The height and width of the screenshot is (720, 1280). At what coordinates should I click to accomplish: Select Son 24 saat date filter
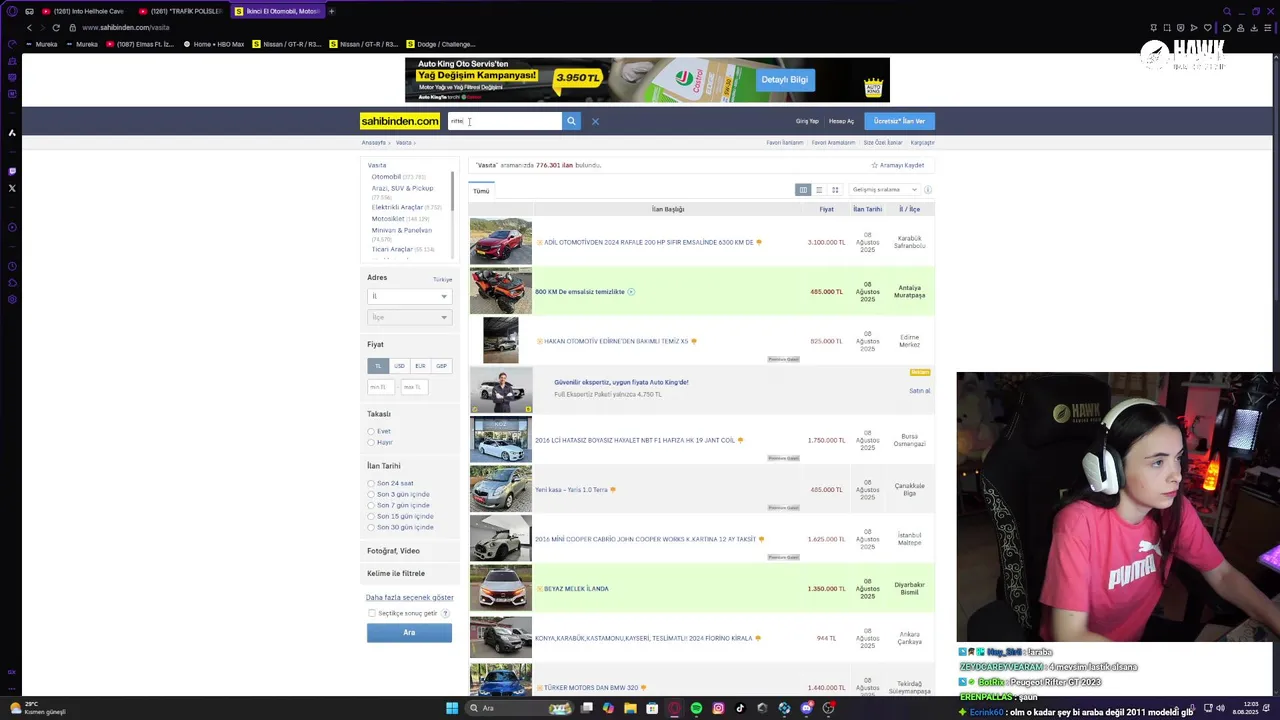pyautogui.click(x=371, y=483)
